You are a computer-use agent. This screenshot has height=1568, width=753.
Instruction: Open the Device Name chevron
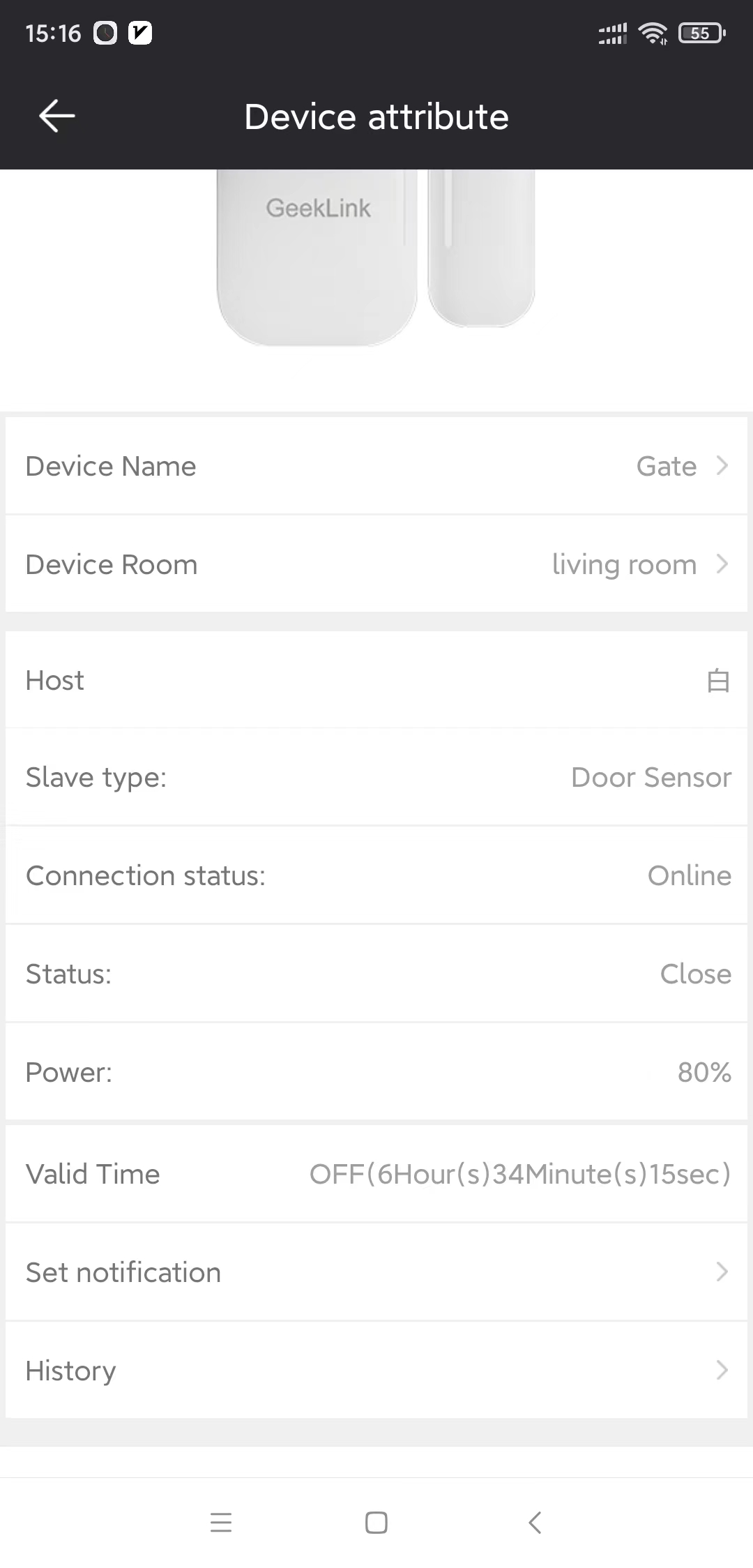pyautogui.click(x=722, y=465)
